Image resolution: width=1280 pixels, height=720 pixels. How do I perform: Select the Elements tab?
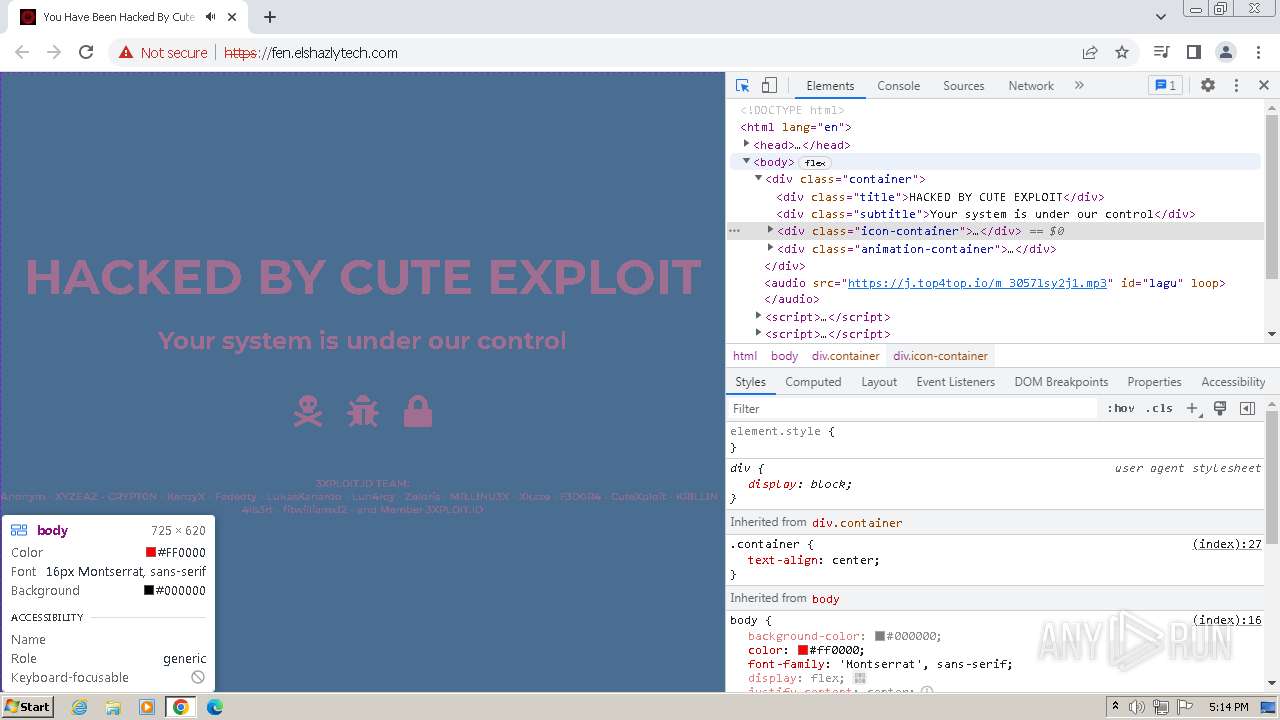click(830, 86)
